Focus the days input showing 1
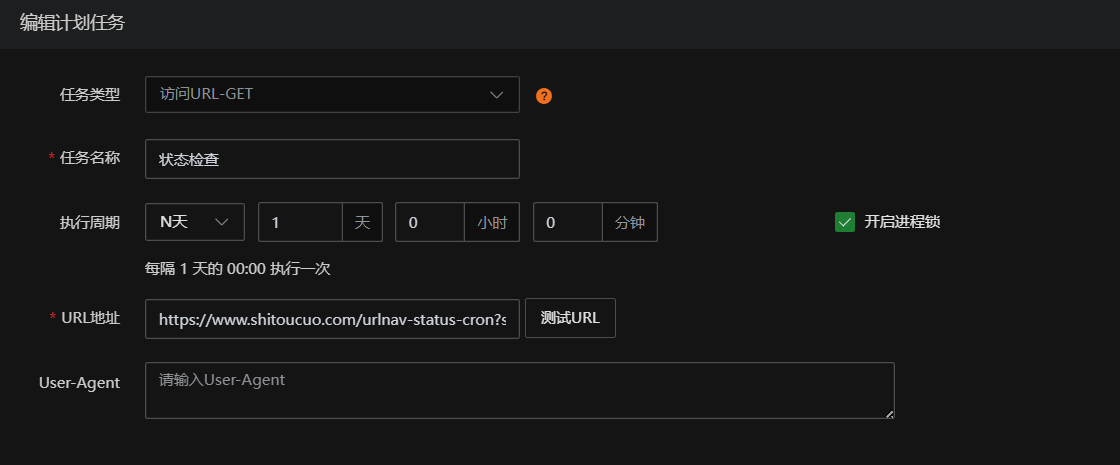 300,222
